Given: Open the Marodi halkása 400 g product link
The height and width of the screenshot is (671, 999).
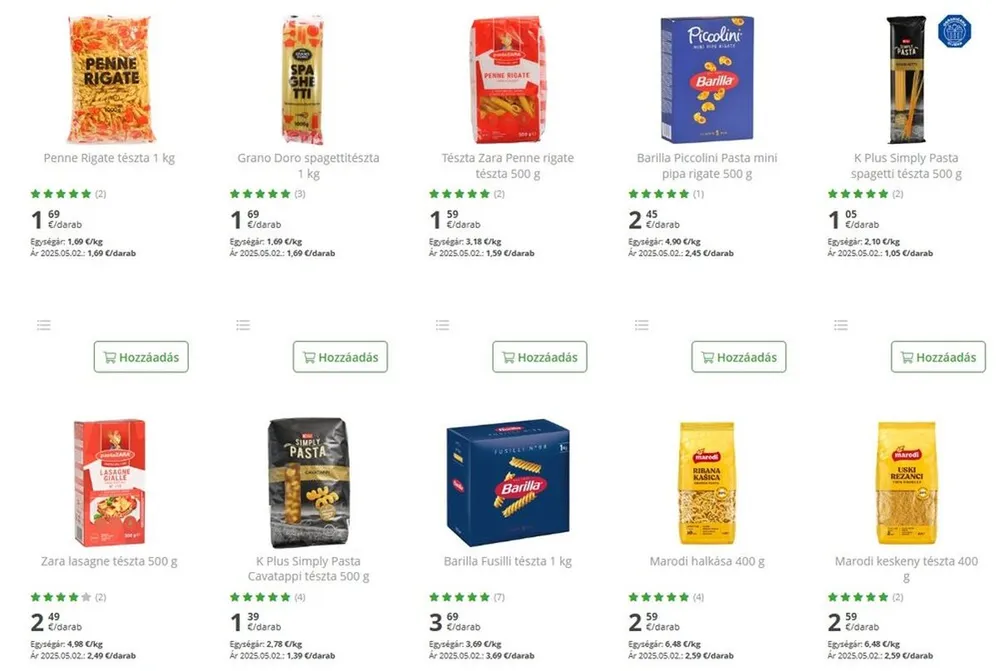Looking at the screenshot, I should (x=707, y=562).
